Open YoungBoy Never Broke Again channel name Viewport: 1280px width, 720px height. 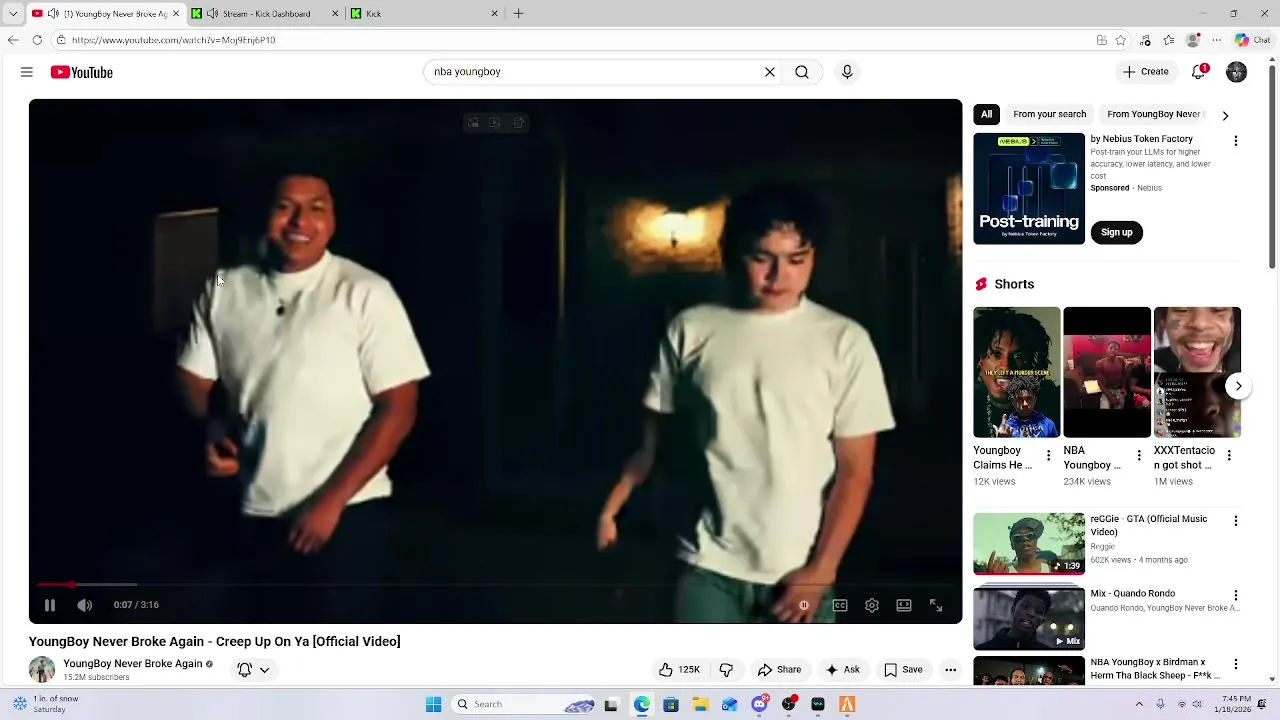coord(133,664)
